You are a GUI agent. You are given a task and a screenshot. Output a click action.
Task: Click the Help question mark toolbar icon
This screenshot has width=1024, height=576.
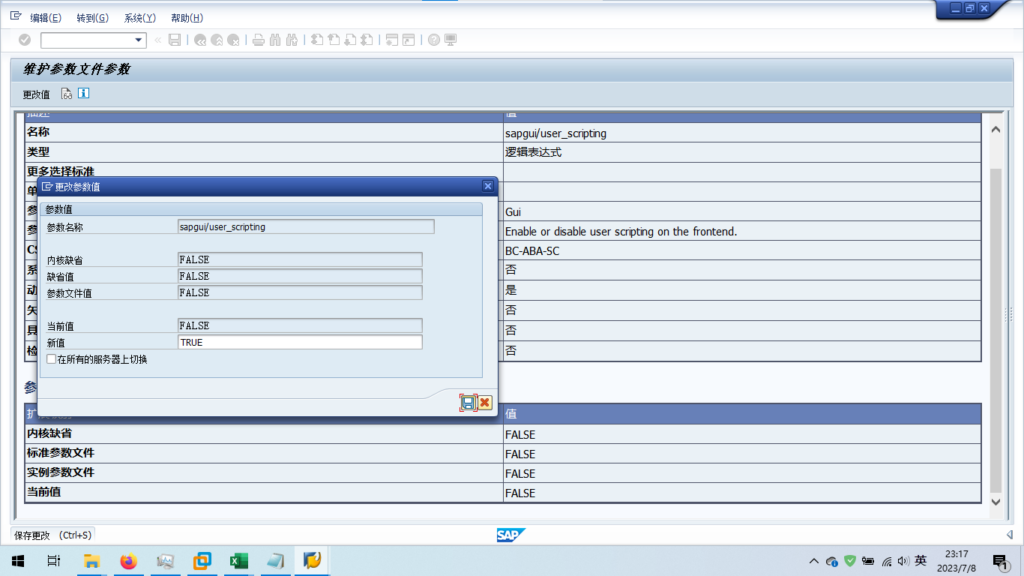434,40
